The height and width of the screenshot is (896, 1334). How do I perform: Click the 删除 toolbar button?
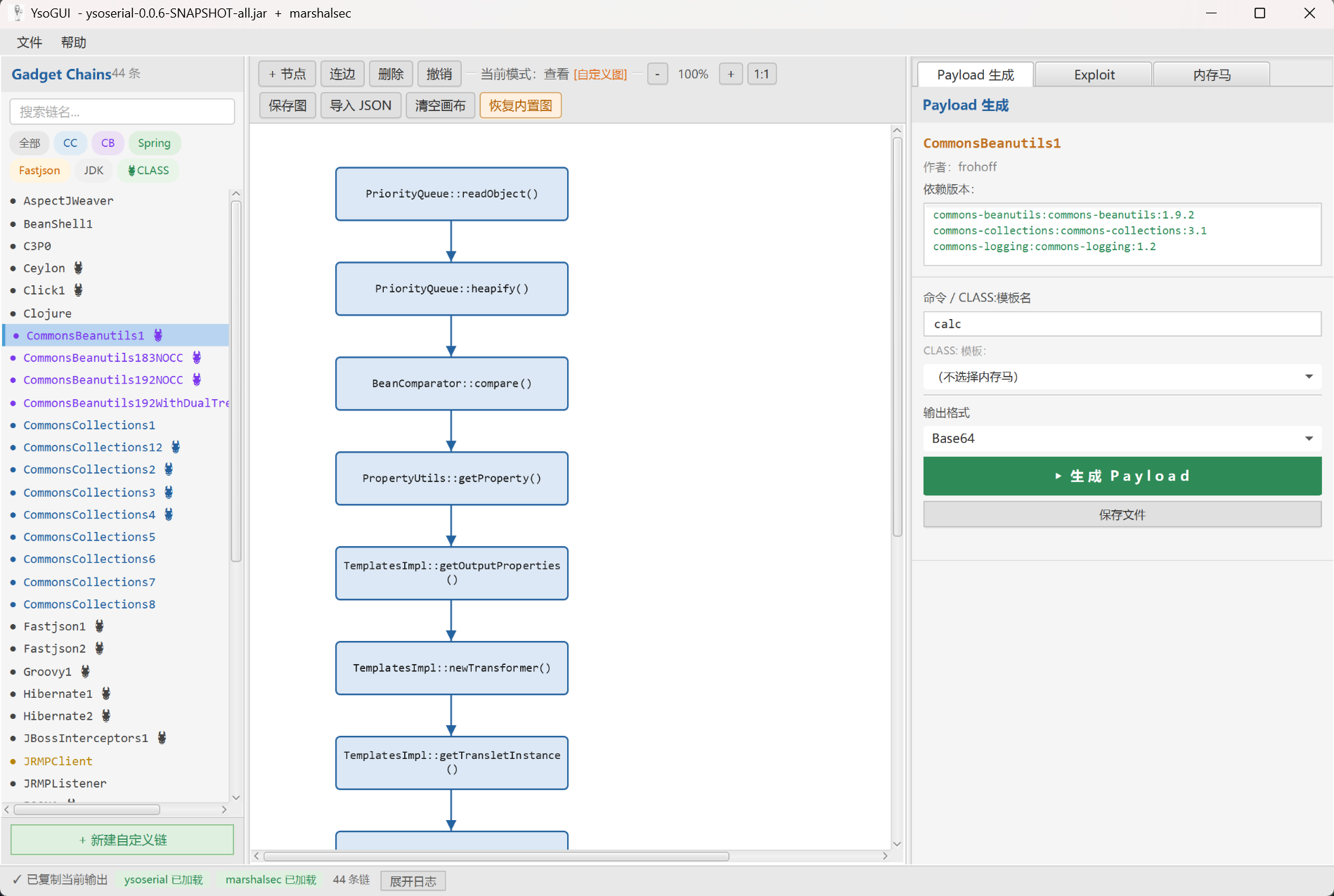391,74
